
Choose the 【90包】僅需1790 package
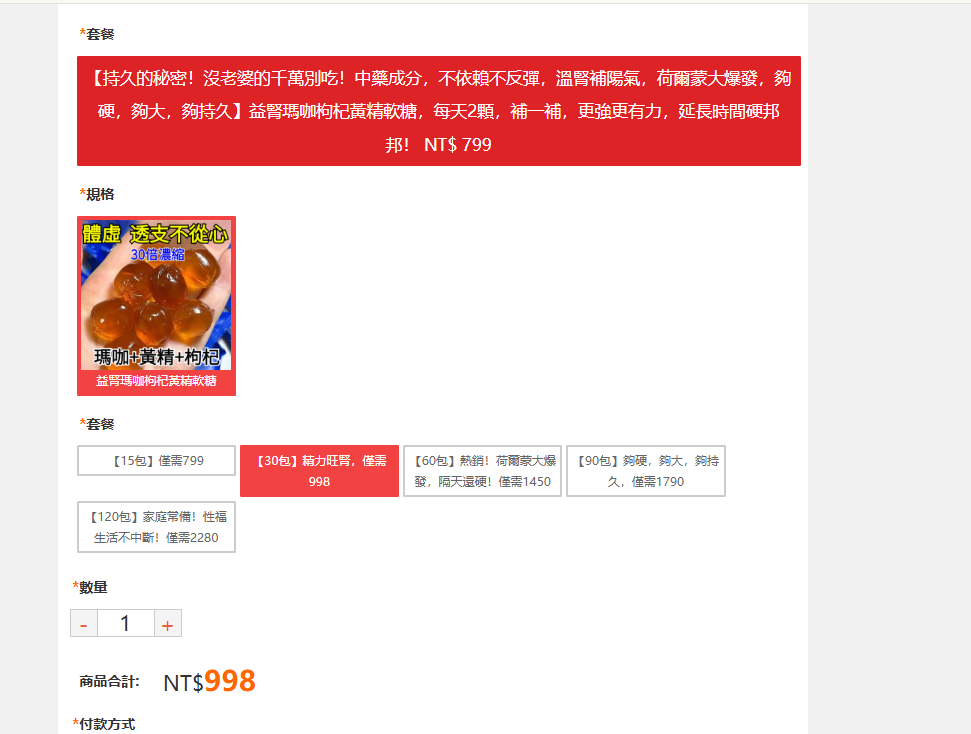coord(645,471)
